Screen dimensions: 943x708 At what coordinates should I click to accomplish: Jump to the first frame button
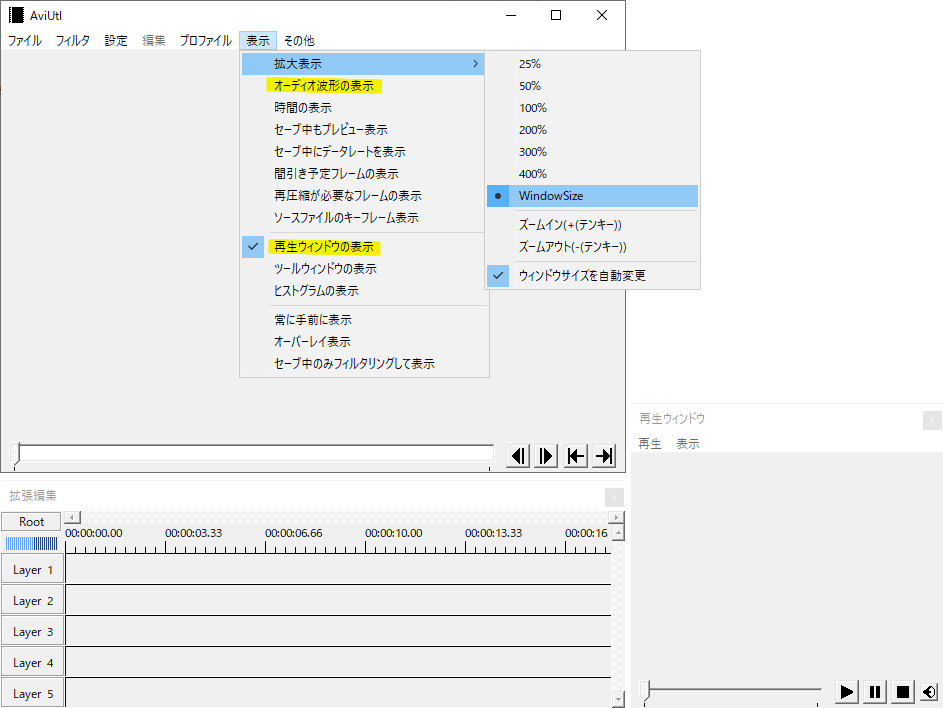click(576, 456)
